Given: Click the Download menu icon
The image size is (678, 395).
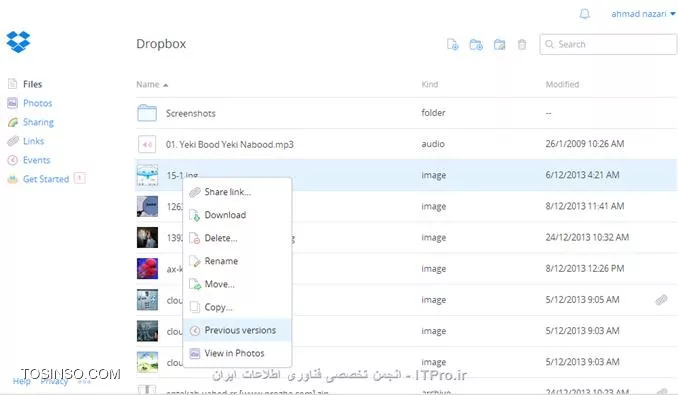Looking at the screenshot, I should pyautogui.click(x=195, y=215).
